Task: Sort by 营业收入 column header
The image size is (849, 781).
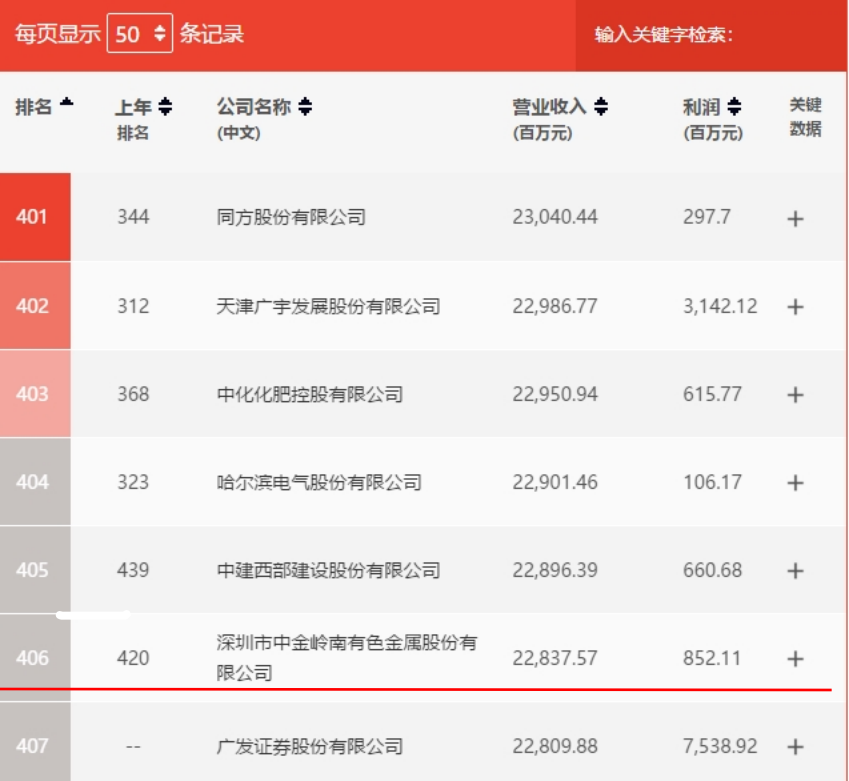Action: (560, 107)
